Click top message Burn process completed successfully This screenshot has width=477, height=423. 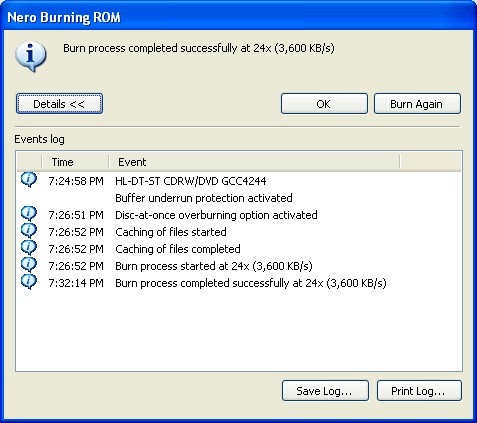199,48
